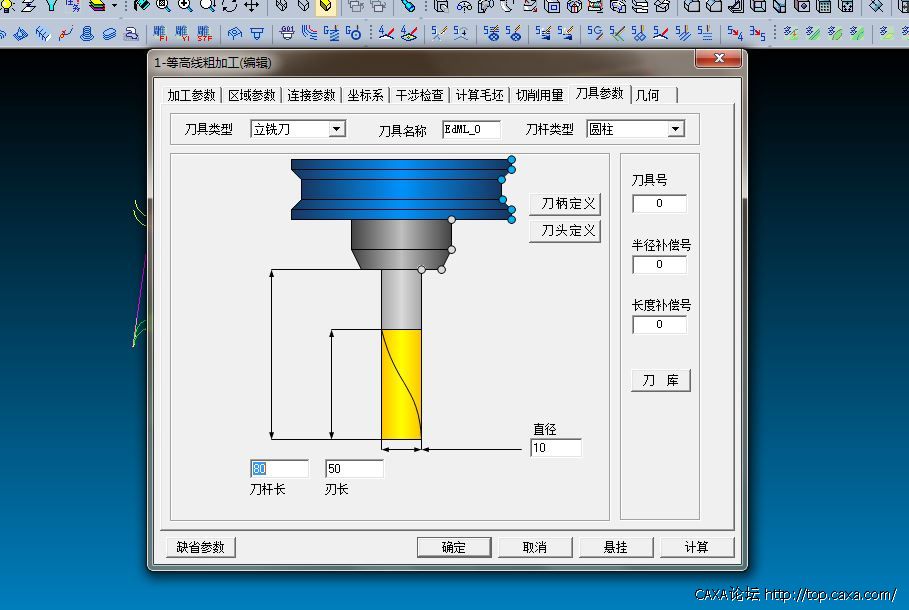Select the highlighted yellow shaded display icon
Image resolution: width=909 pixels, height=610 pixels.
pyautogui.click(x=326, y=6)
